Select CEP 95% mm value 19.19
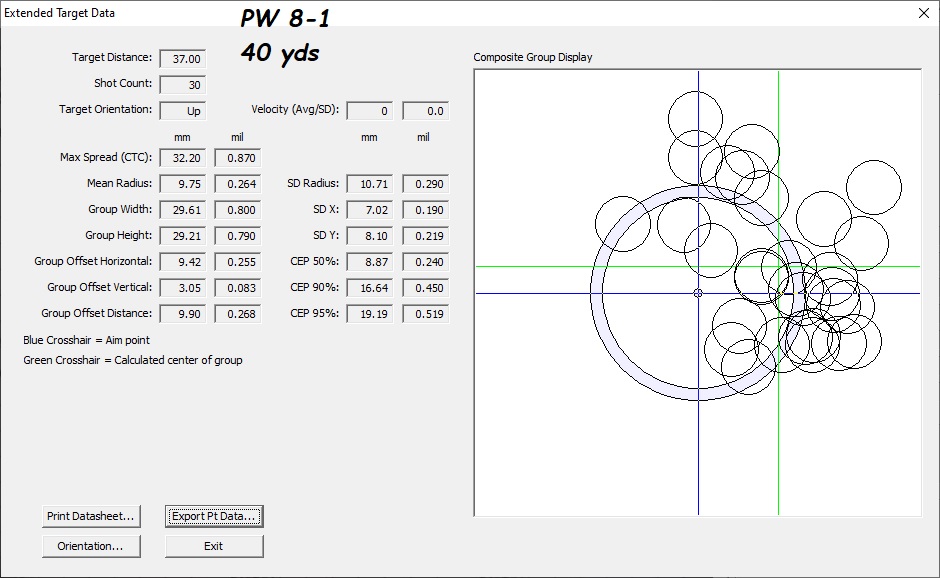 click(x=370, y=314)
